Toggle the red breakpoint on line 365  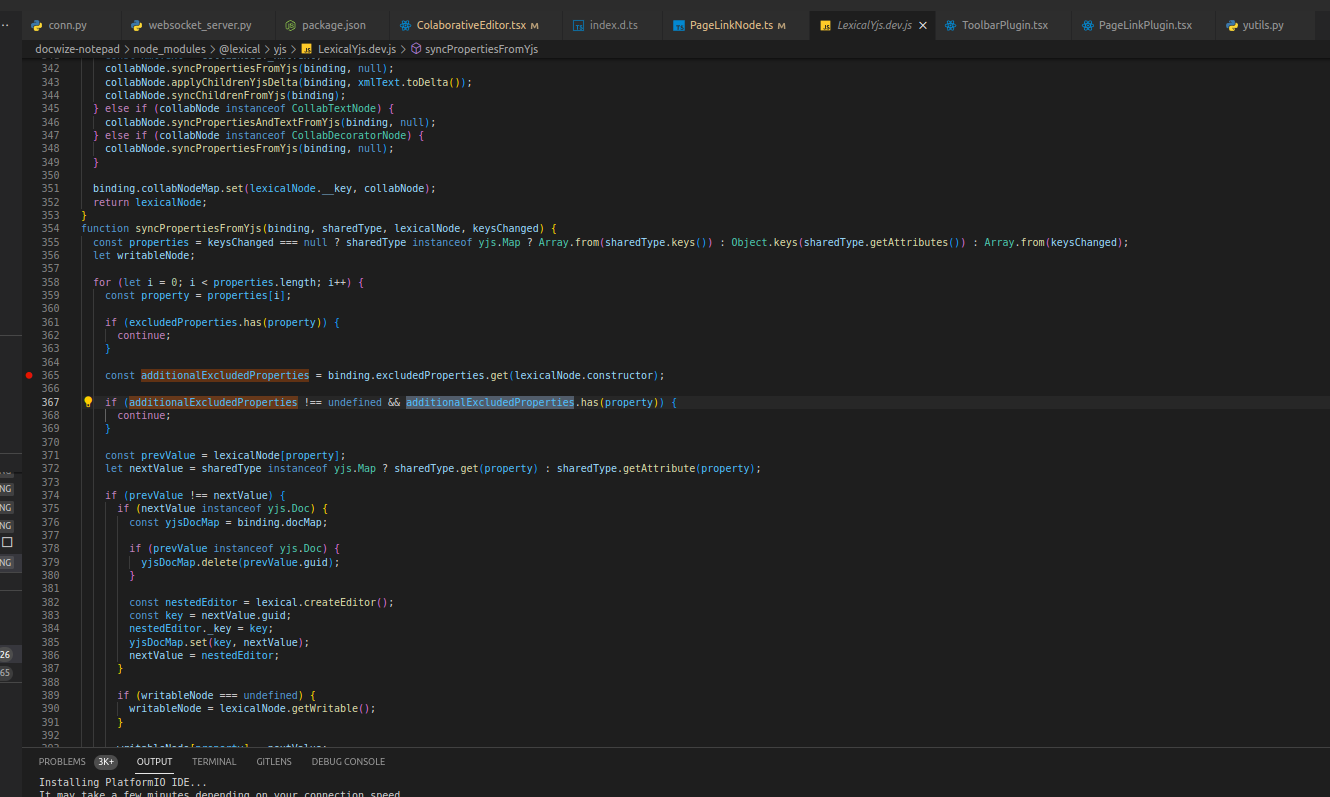click(30, 375)
